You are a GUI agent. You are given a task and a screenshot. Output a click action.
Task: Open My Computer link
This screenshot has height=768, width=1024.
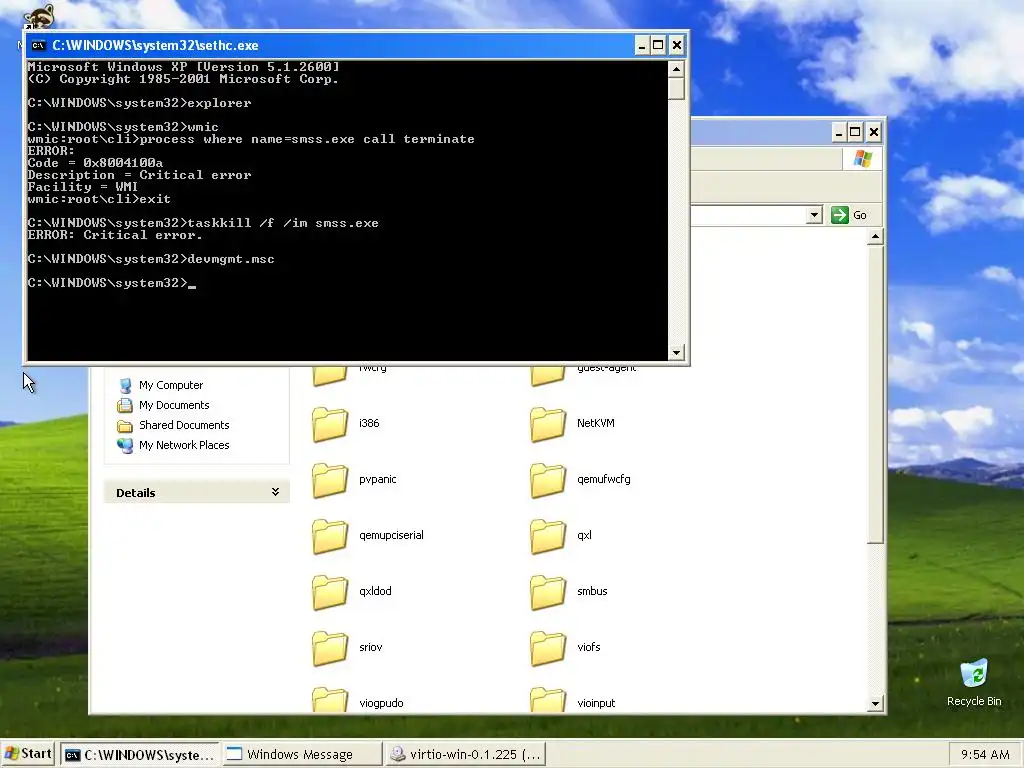pyautogui.click(x=171, y=385)
